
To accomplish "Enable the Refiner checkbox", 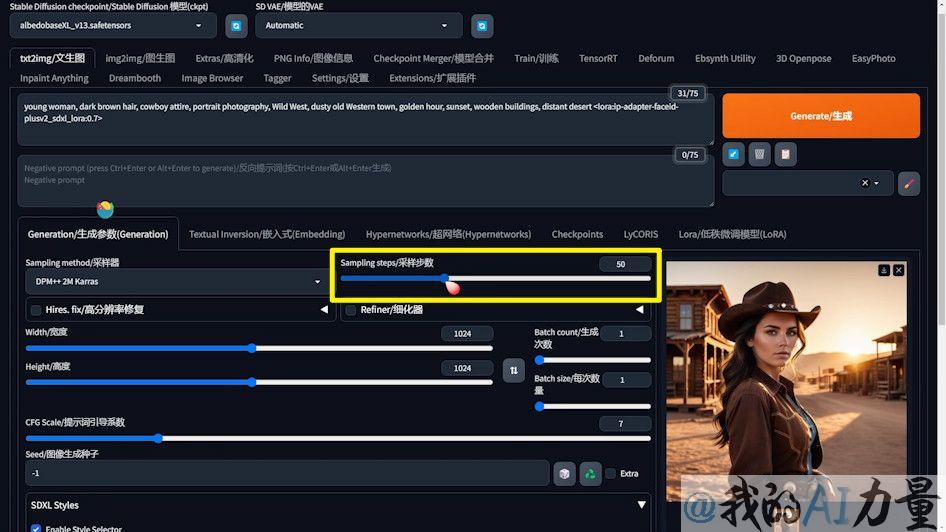I will pyautogui.click(x=351, y=310).
